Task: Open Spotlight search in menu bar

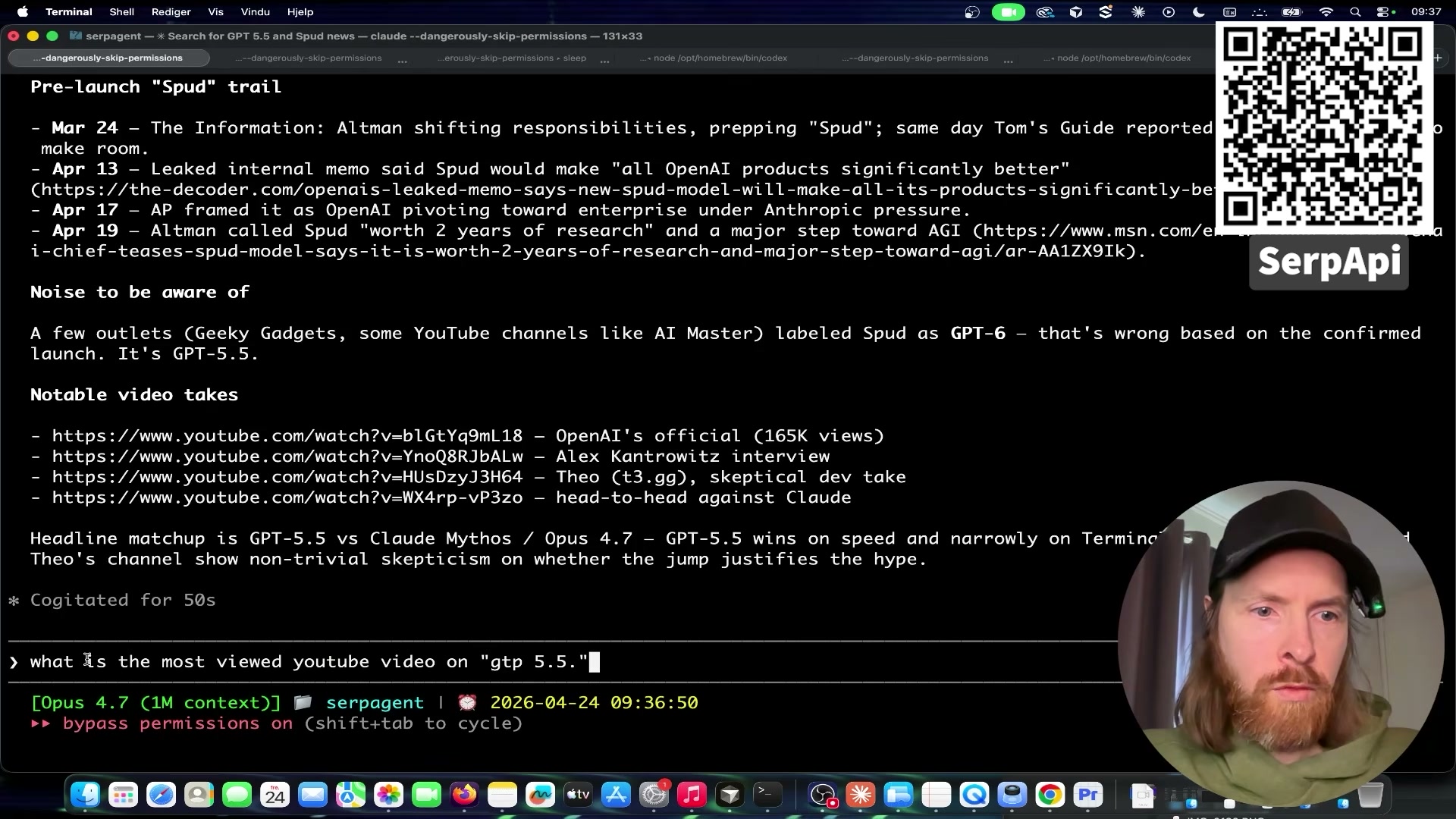Action: 1355,12
